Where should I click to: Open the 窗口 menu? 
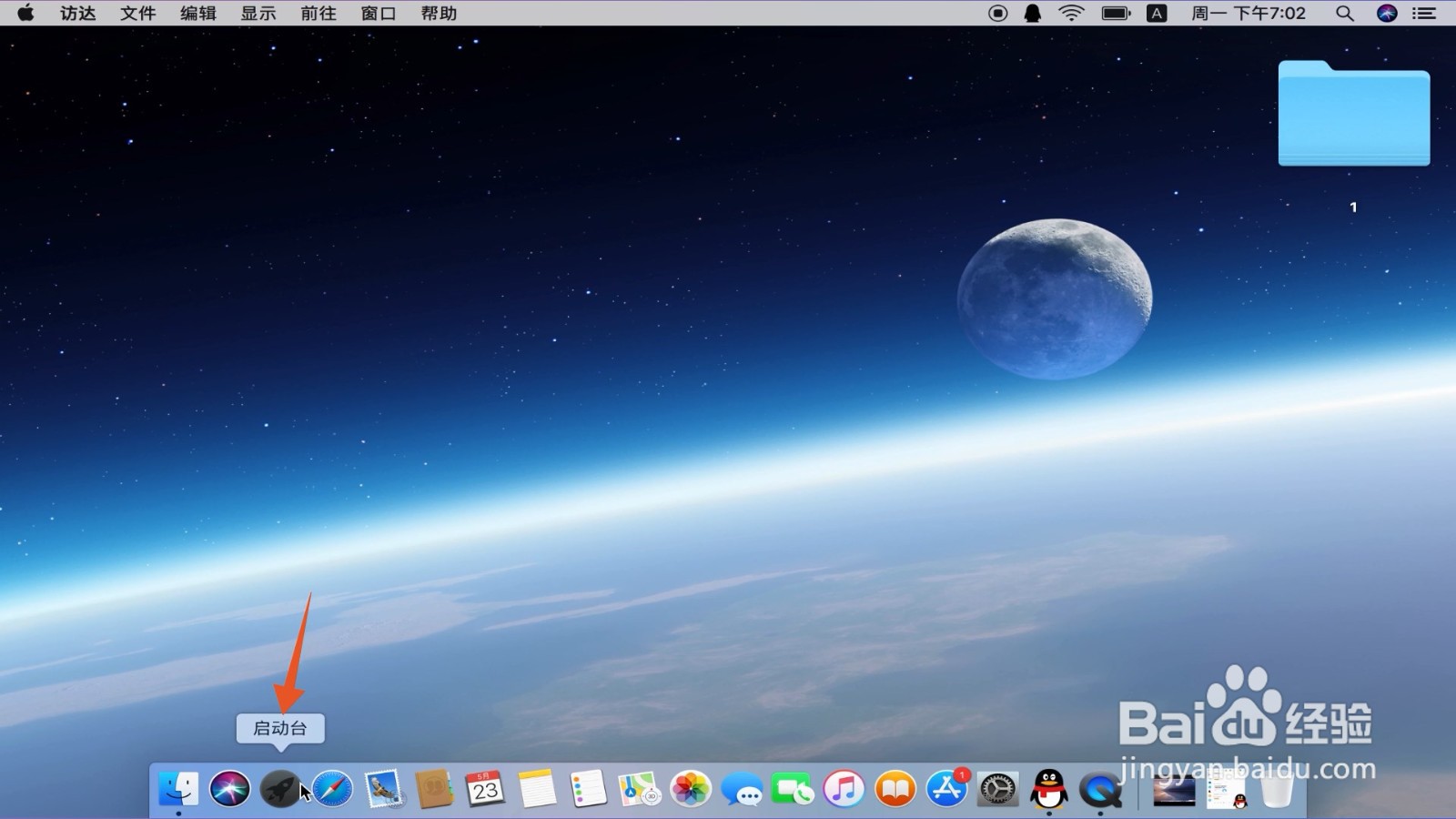(378, 13)
